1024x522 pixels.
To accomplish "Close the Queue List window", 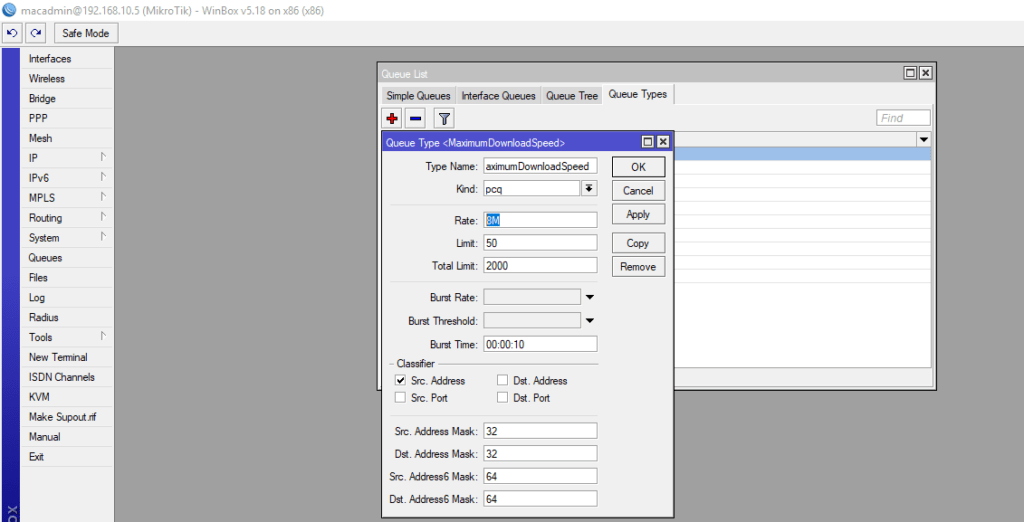I will [x=925, y=74].
